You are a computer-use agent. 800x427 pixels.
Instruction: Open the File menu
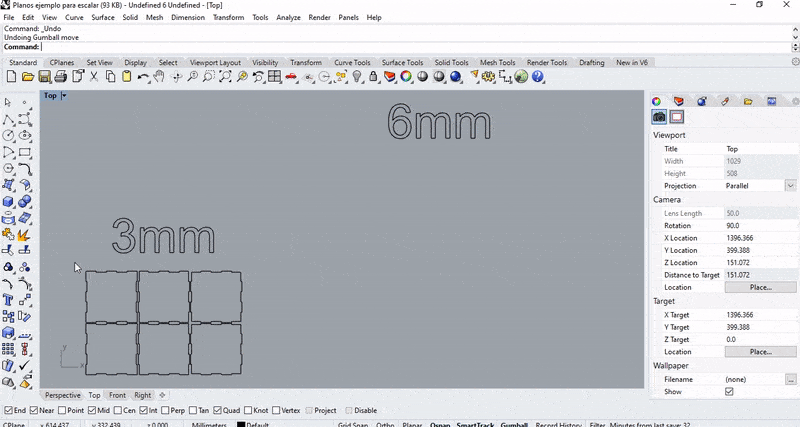pyautogui.click(x=9, y=17)
